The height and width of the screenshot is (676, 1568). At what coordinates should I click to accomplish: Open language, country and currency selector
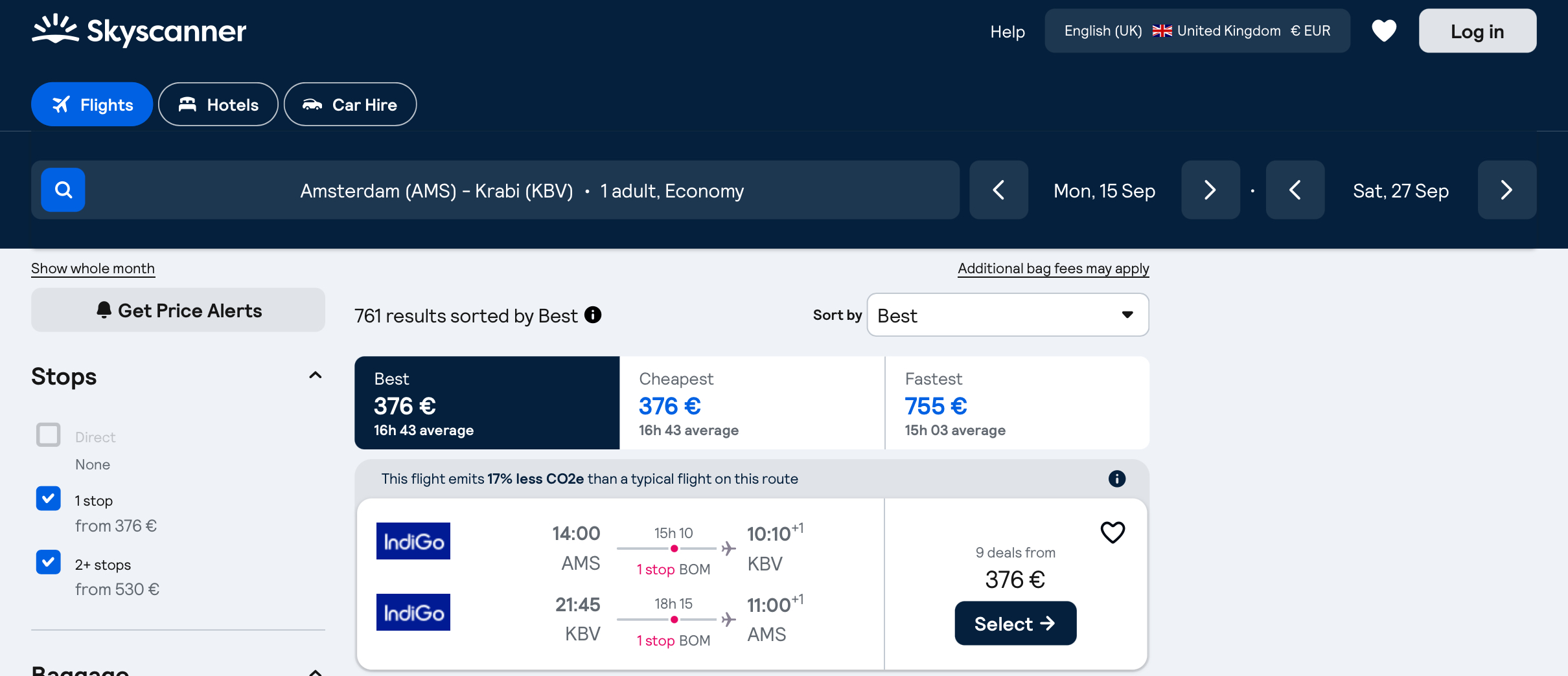(x=1197, y=30)
